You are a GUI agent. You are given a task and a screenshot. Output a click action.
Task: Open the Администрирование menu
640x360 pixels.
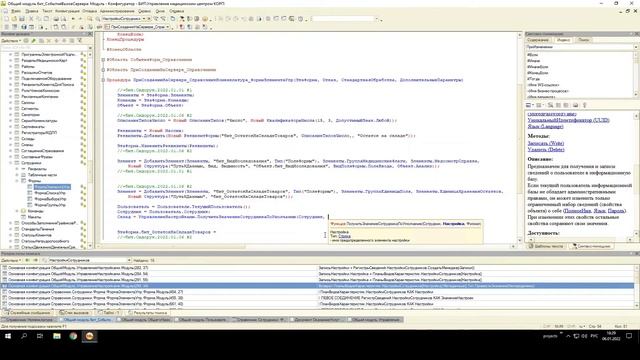click(x=117, y=11)
